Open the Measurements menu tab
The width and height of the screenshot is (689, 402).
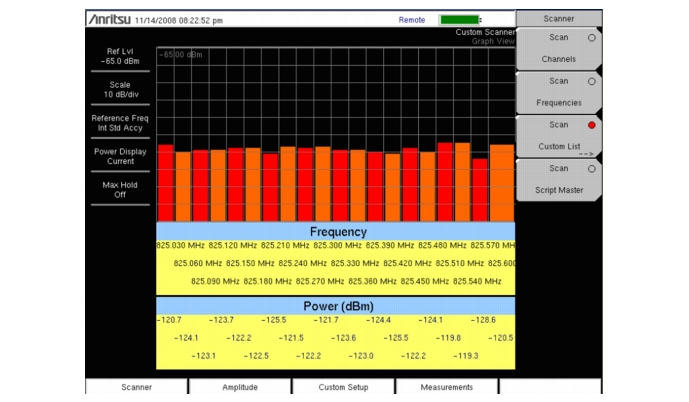tap(446, 387)
